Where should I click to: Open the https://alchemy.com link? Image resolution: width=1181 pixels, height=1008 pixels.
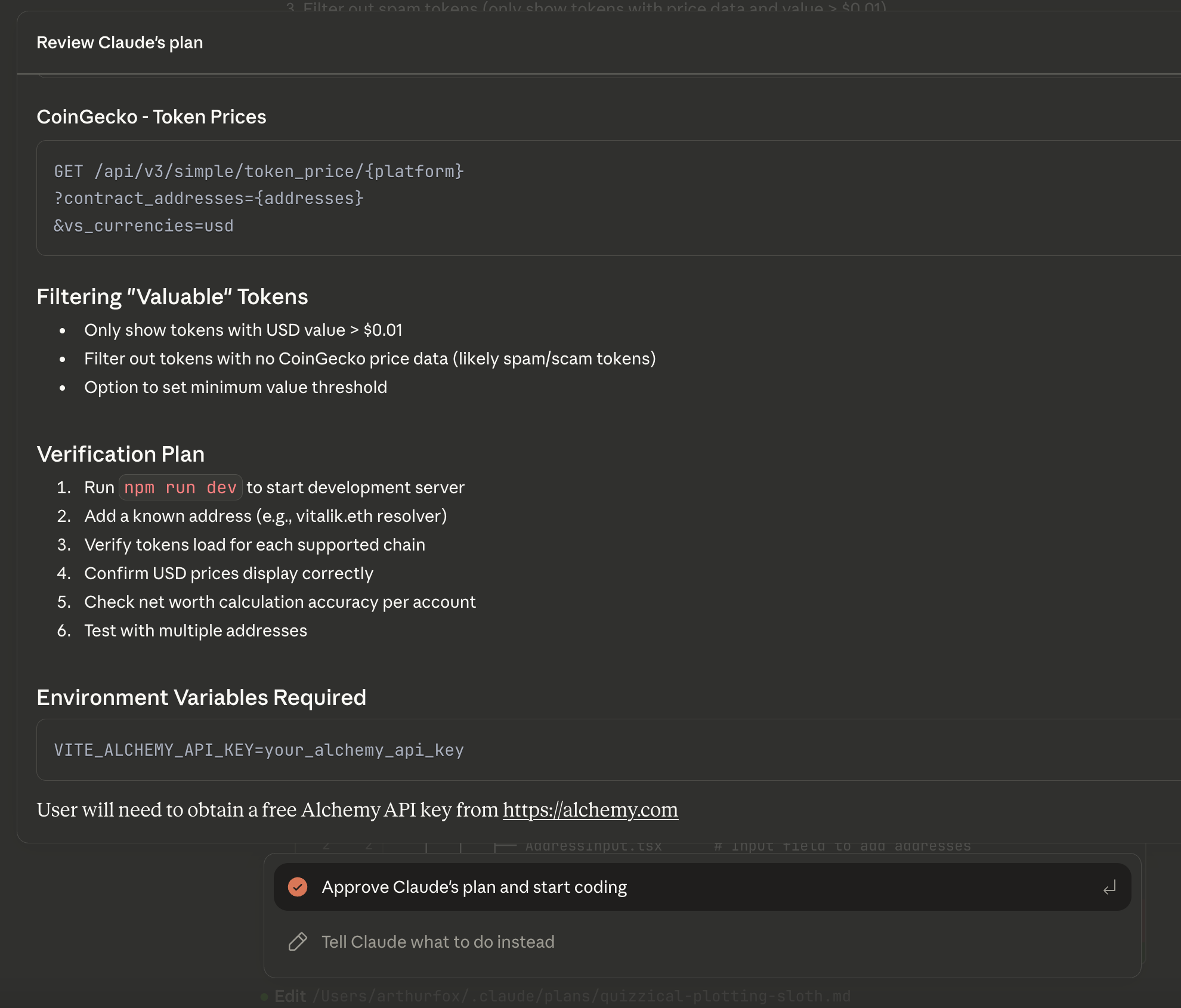(590, 810)
